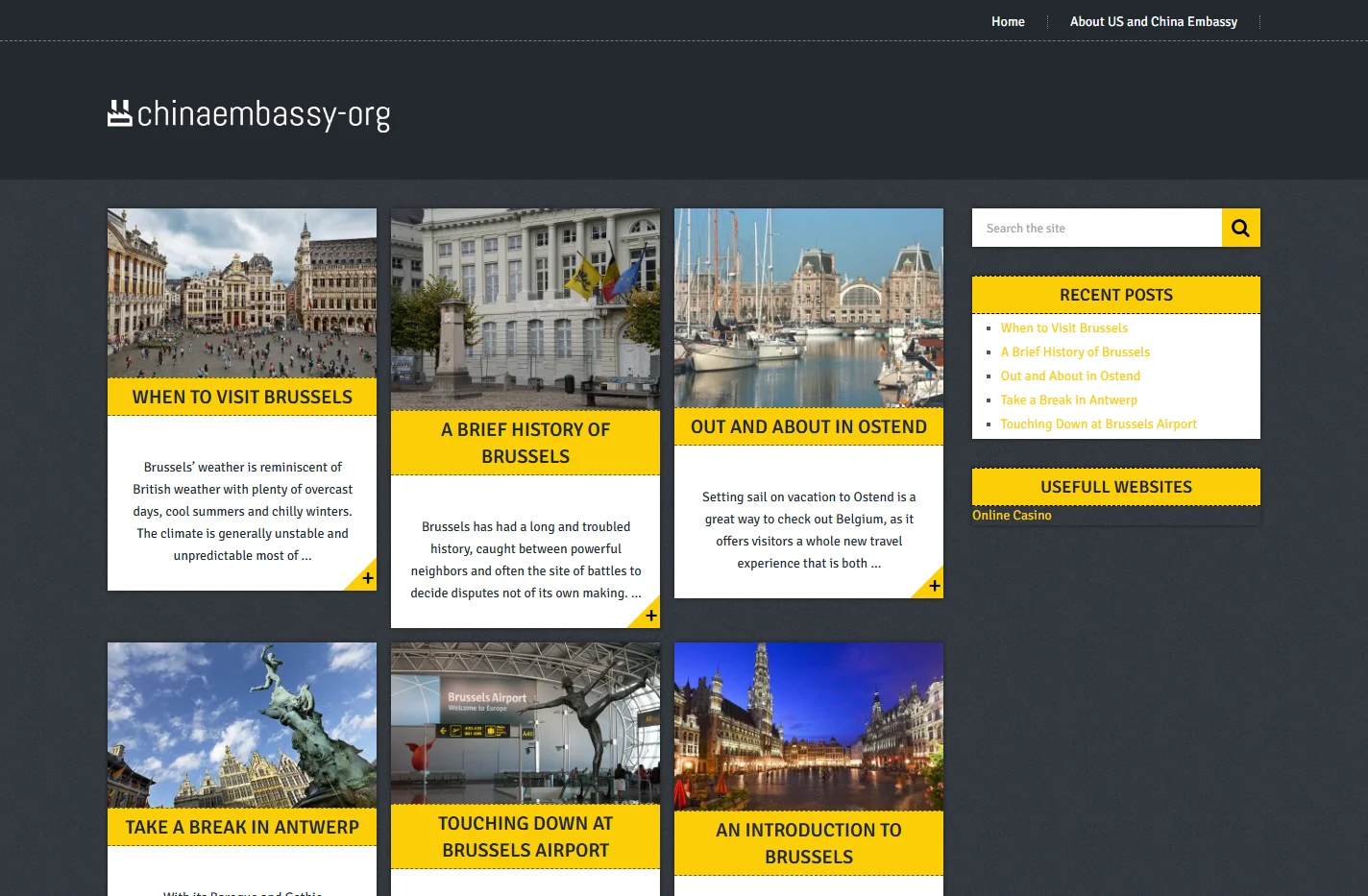The width and height of the screenshot is (1368, 896).
Task: Visit the Online Casino link
Action: point(1012,515)
